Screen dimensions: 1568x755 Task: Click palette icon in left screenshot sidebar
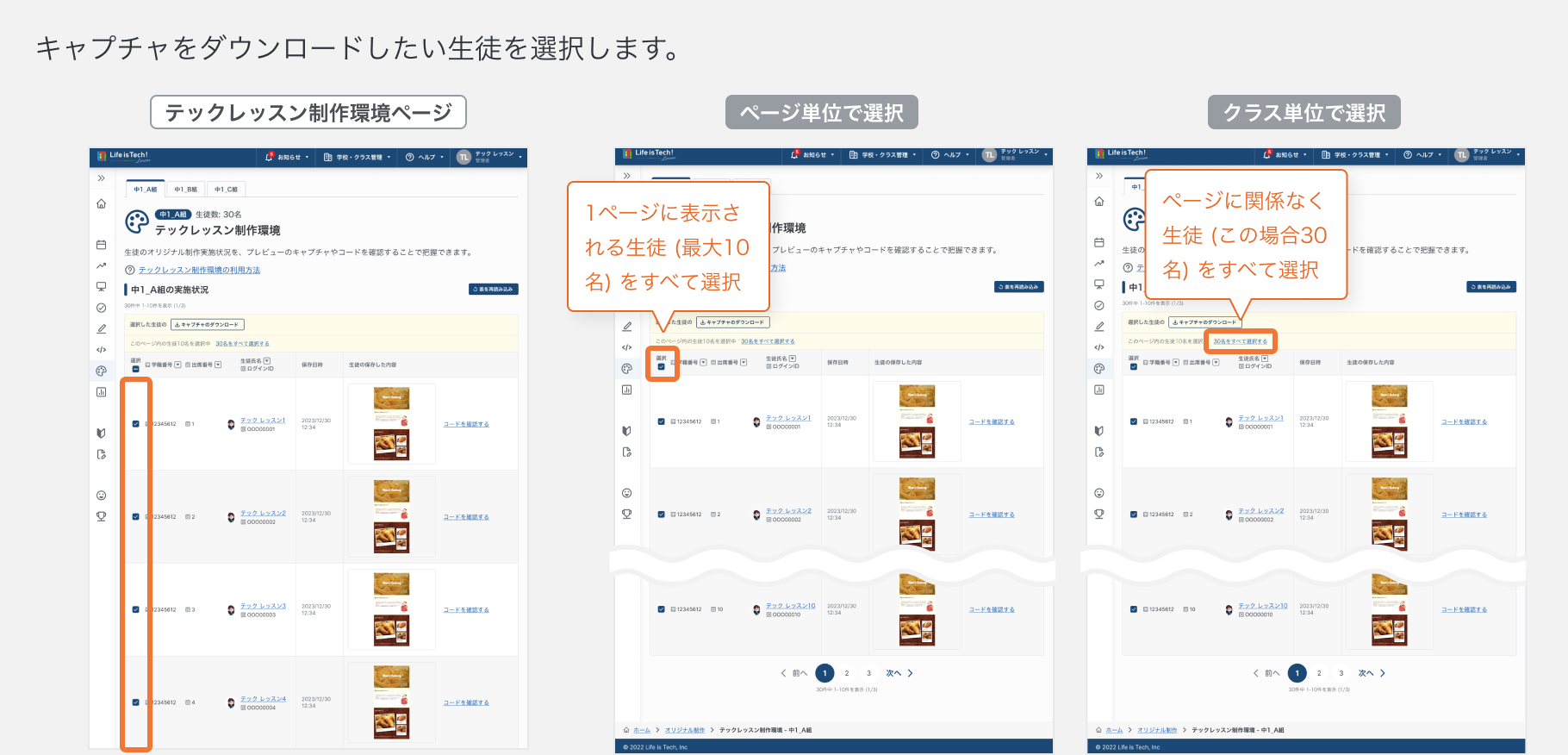coord(101,371)
